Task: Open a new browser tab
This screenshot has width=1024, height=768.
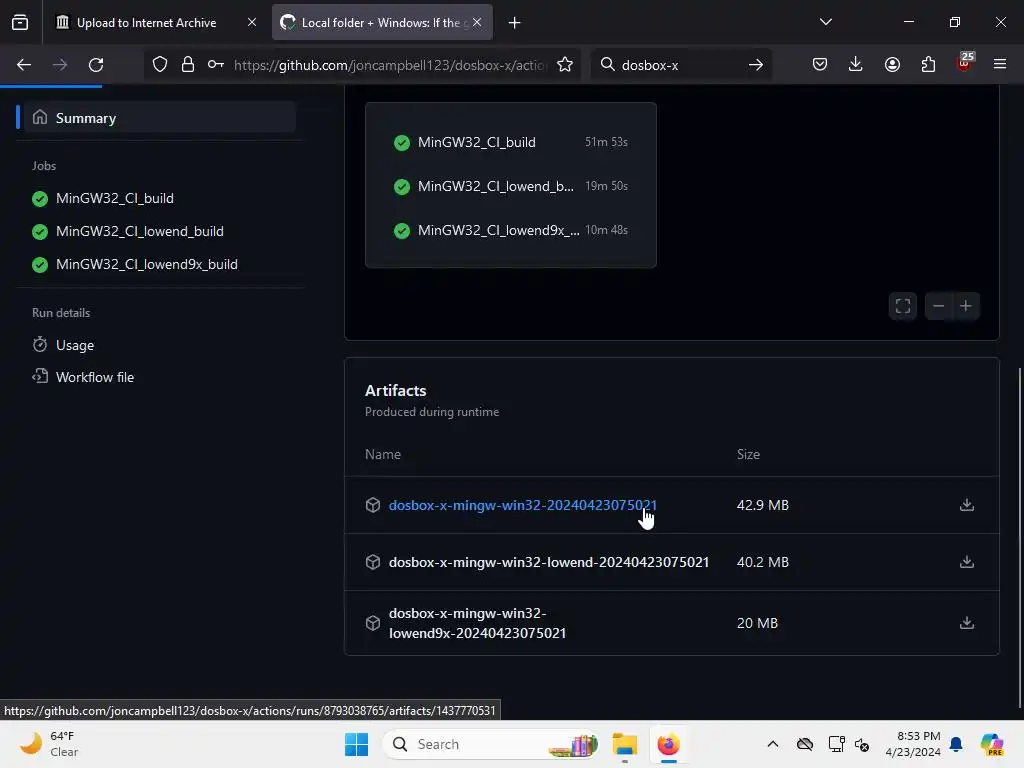Action: tap(515, 23)
